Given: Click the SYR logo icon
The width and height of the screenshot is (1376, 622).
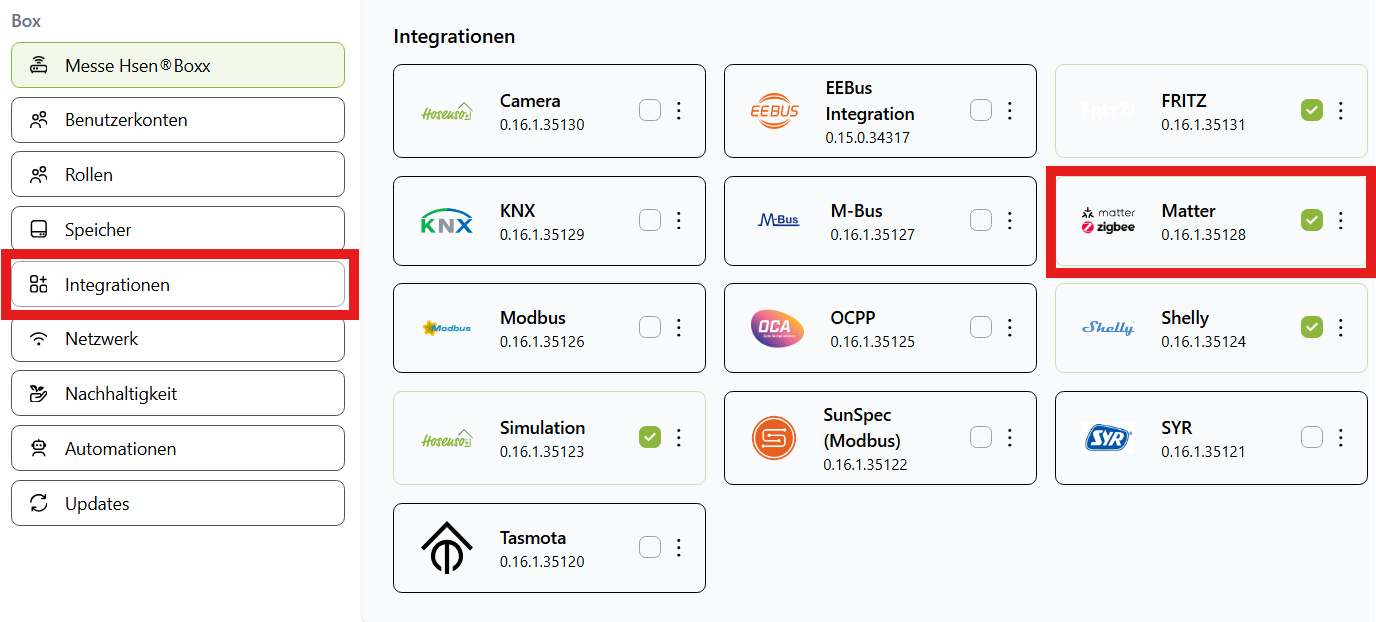Looking at the screenshot, I should [x=1107, y=438].
